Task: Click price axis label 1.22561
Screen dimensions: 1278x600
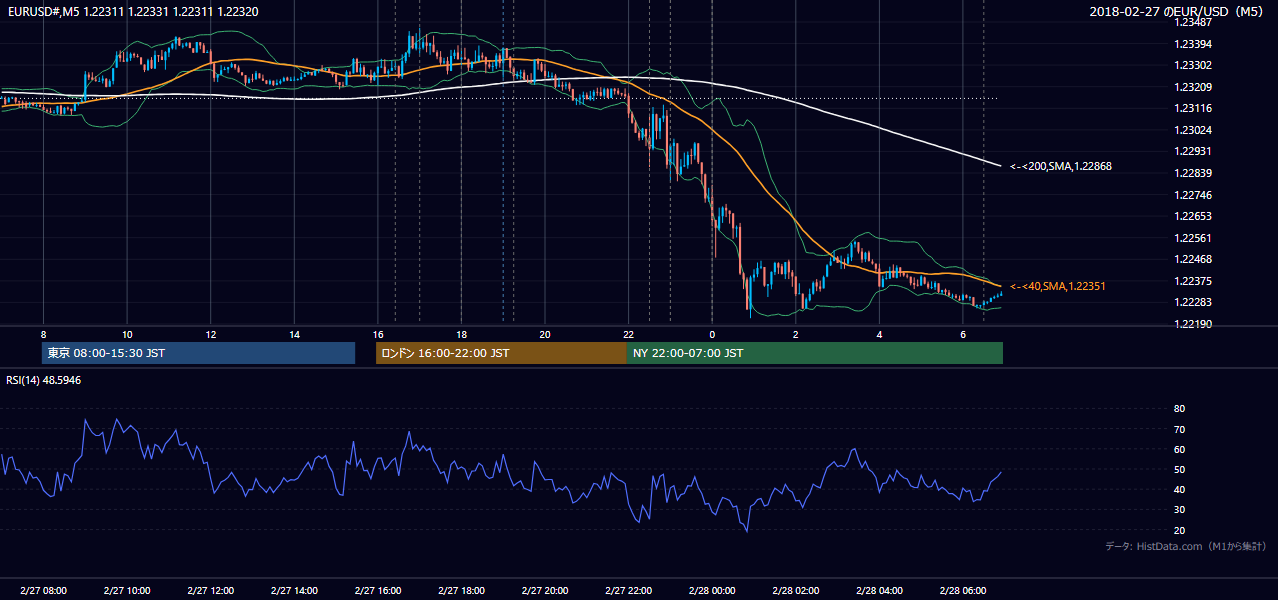Action: 1192,238
